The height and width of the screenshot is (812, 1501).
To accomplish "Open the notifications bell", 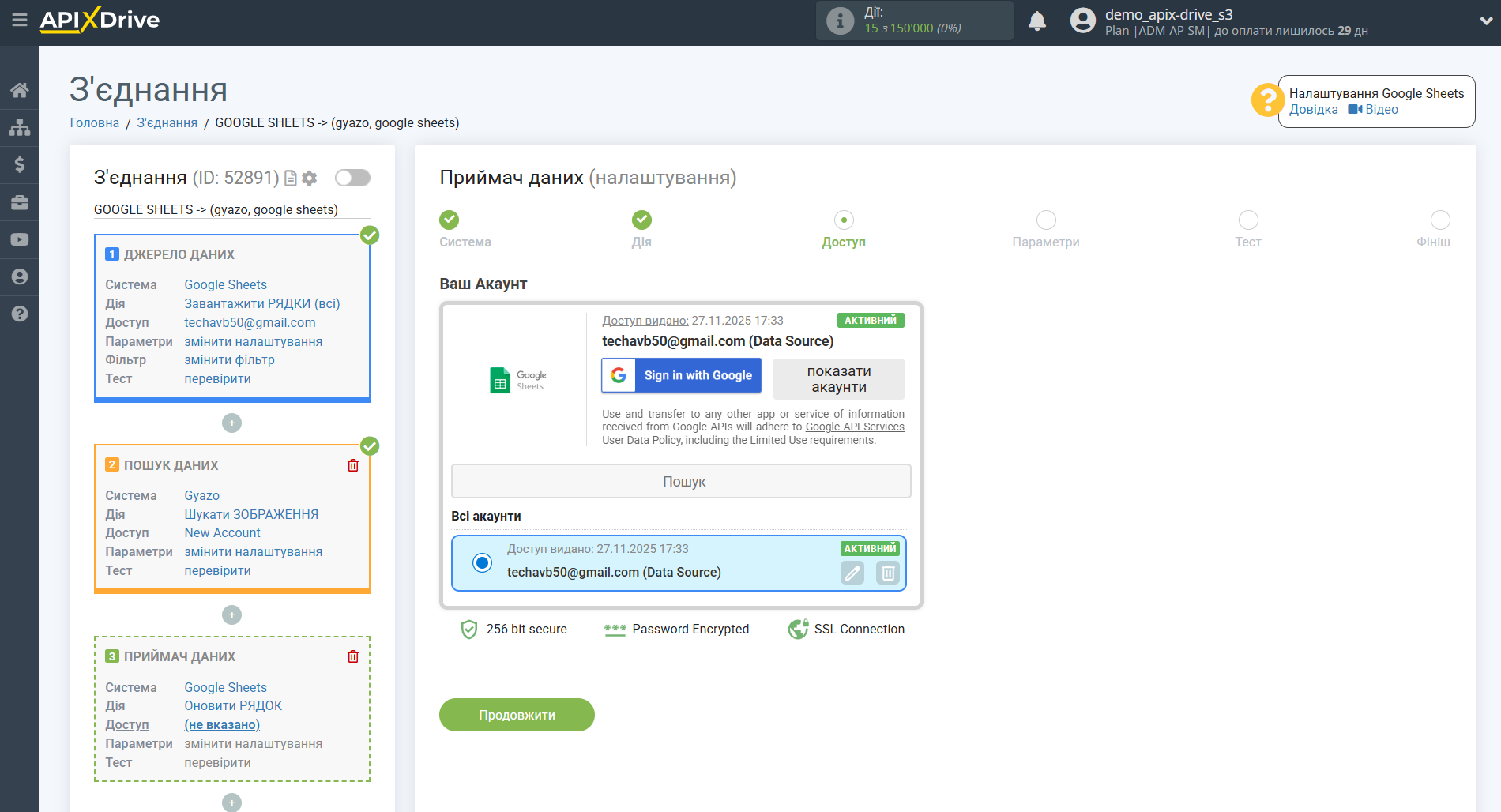I will click(x=1037, y=21).
